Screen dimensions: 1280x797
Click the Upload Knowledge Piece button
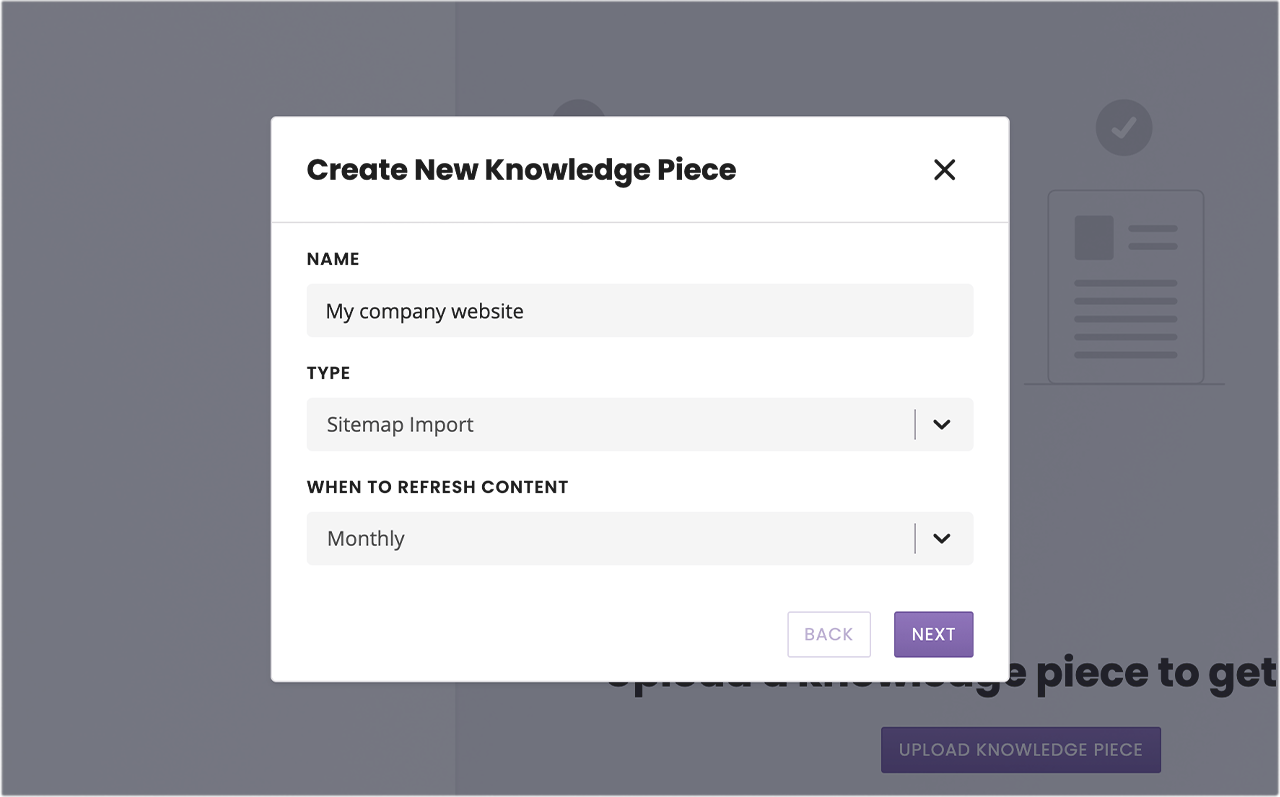click(x=1020, y=750)
